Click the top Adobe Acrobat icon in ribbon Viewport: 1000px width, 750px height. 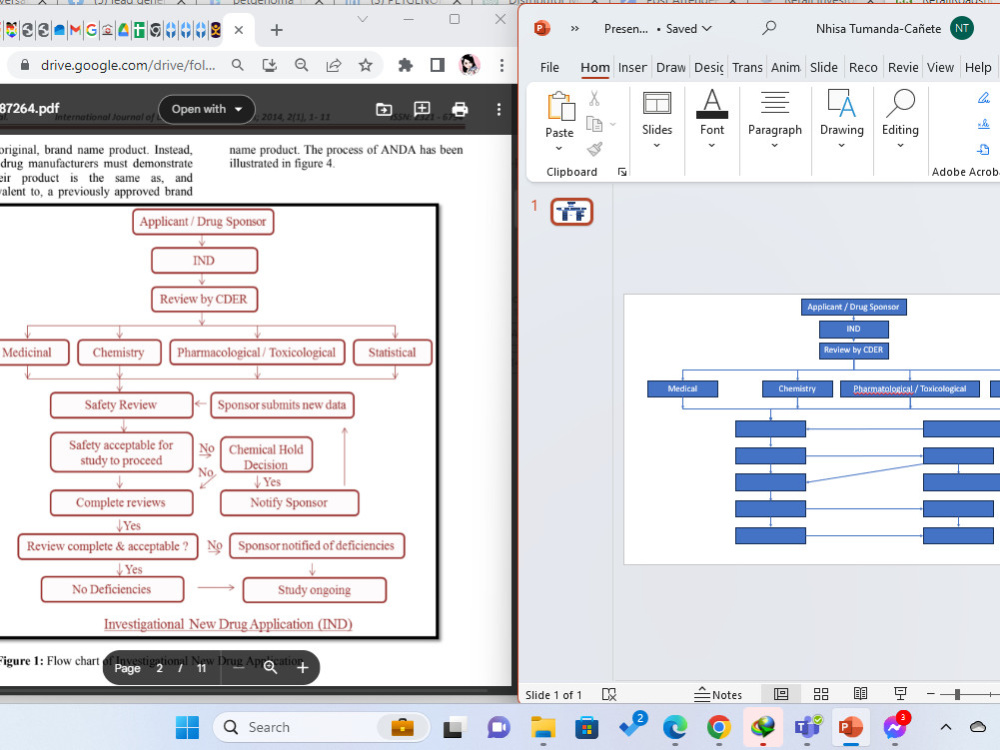point(983,98)
